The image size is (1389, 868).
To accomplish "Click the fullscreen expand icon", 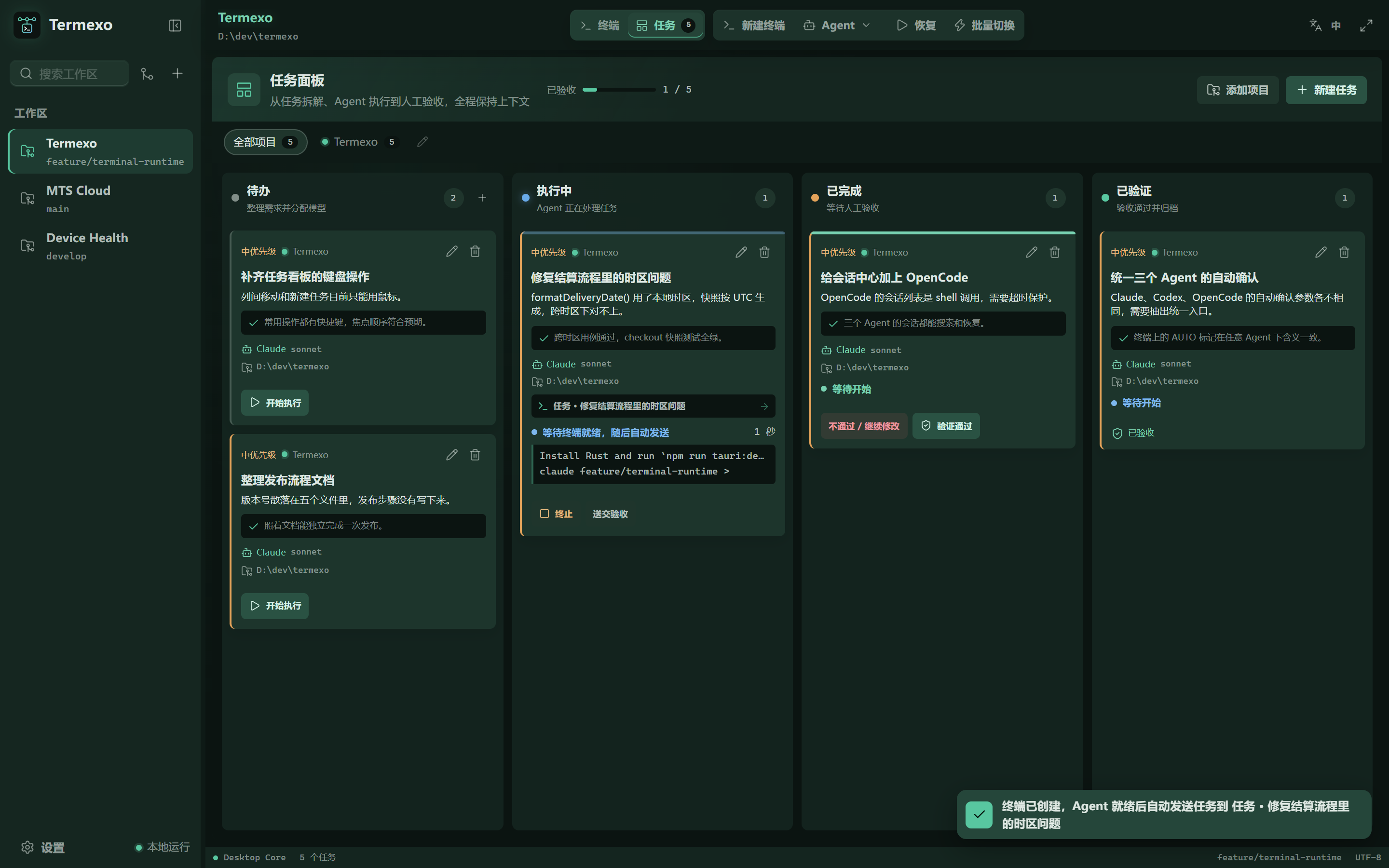I will click(1366, 25).
